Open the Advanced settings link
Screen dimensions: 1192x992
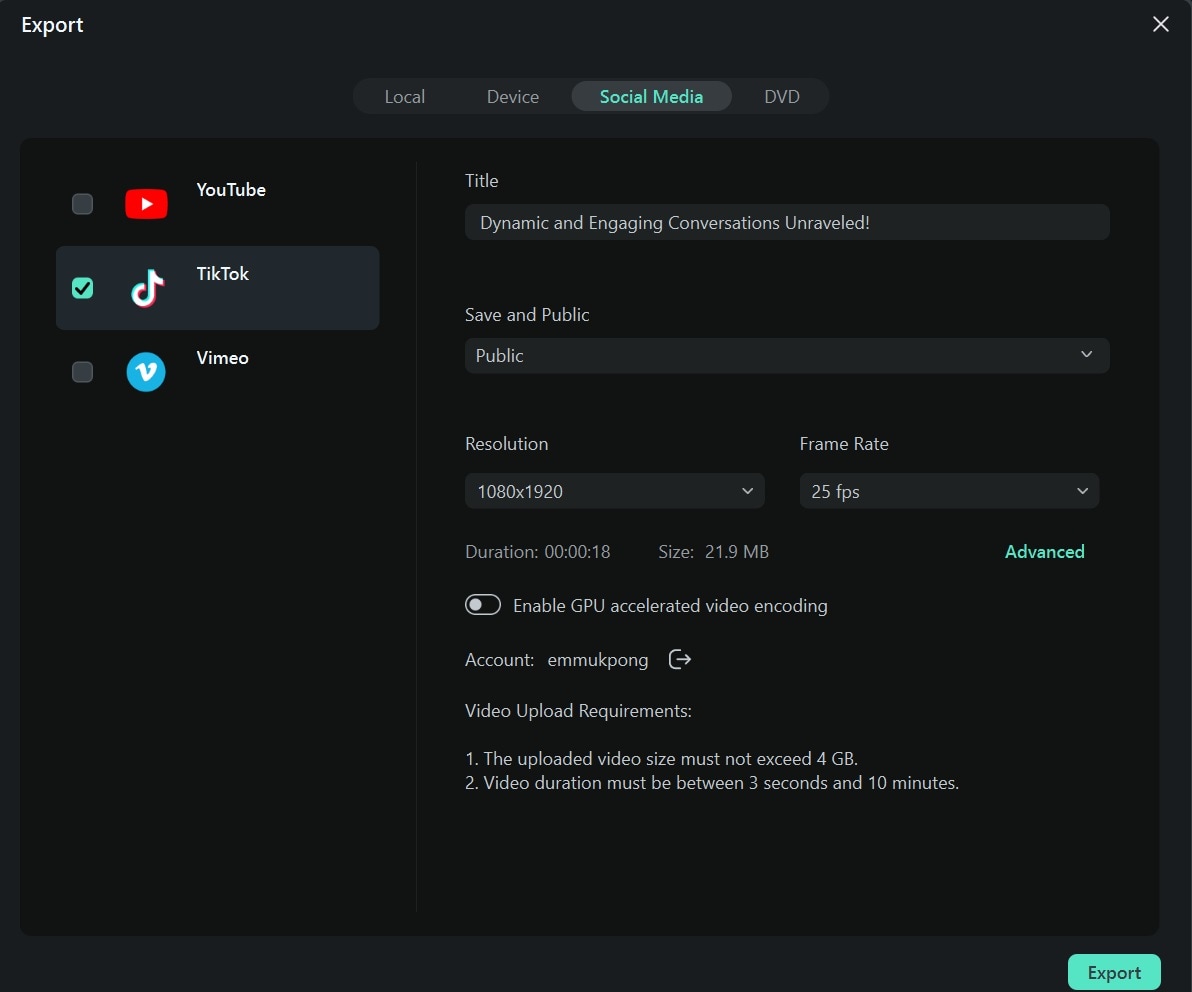pyautogui.click(x=1045, y=552)
